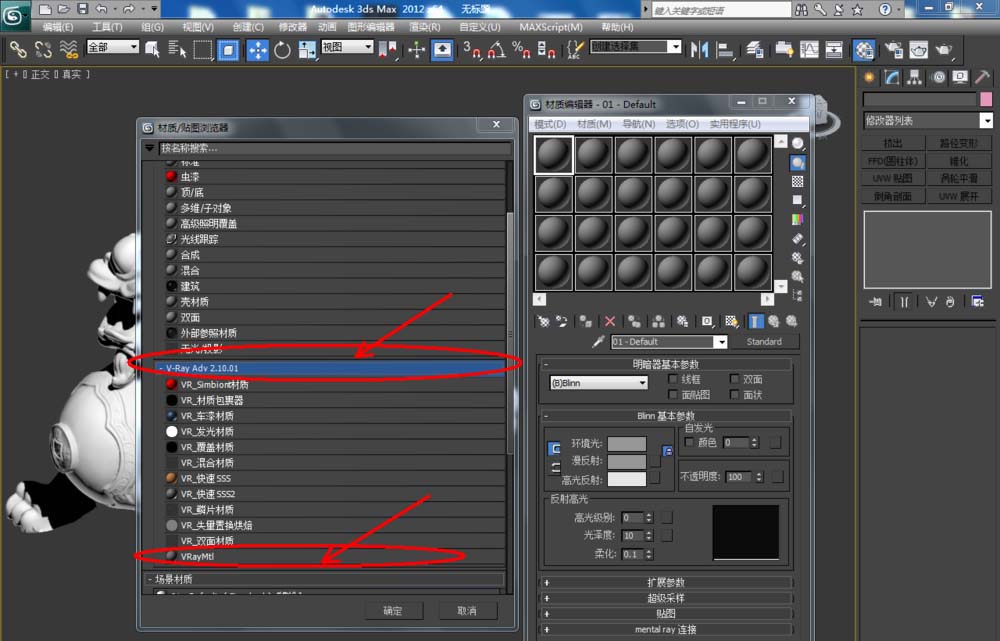Click red X reset material icon
Viewport: 1000px width, 641px height.
tap(610, 321)
